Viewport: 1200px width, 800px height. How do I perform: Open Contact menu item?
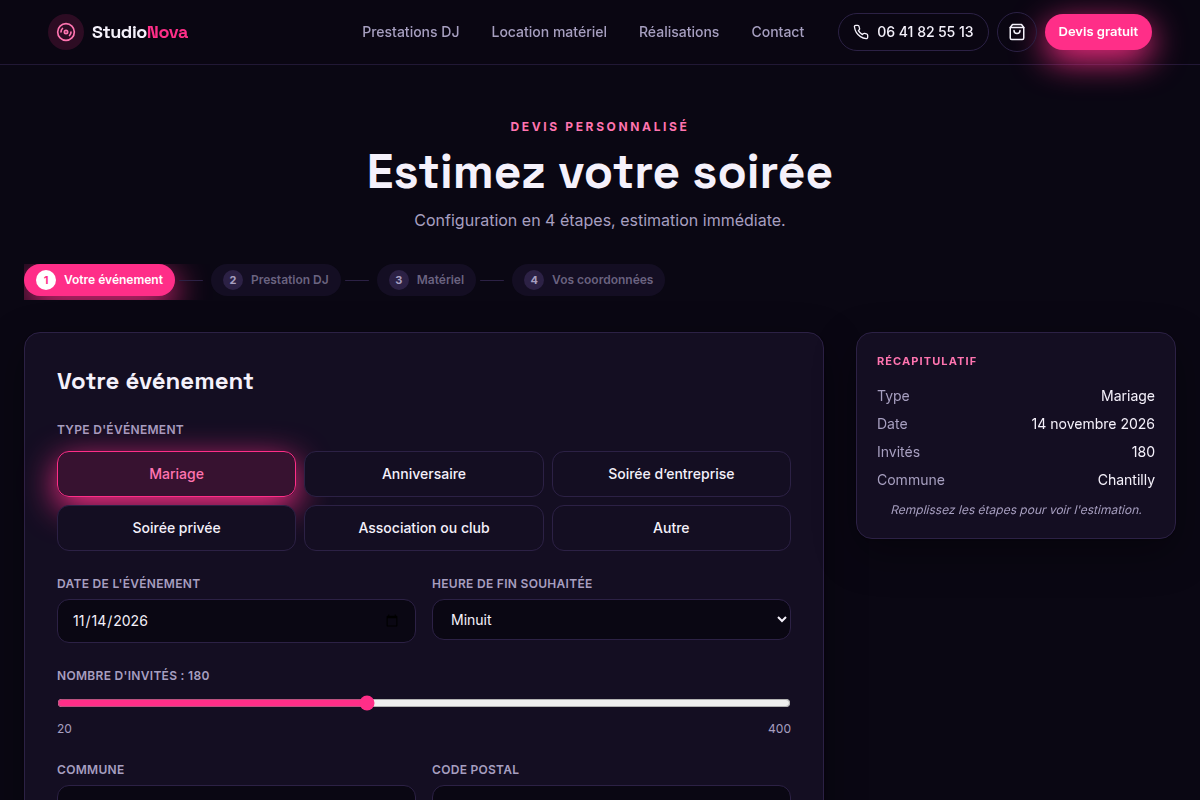tap(778, 32)
